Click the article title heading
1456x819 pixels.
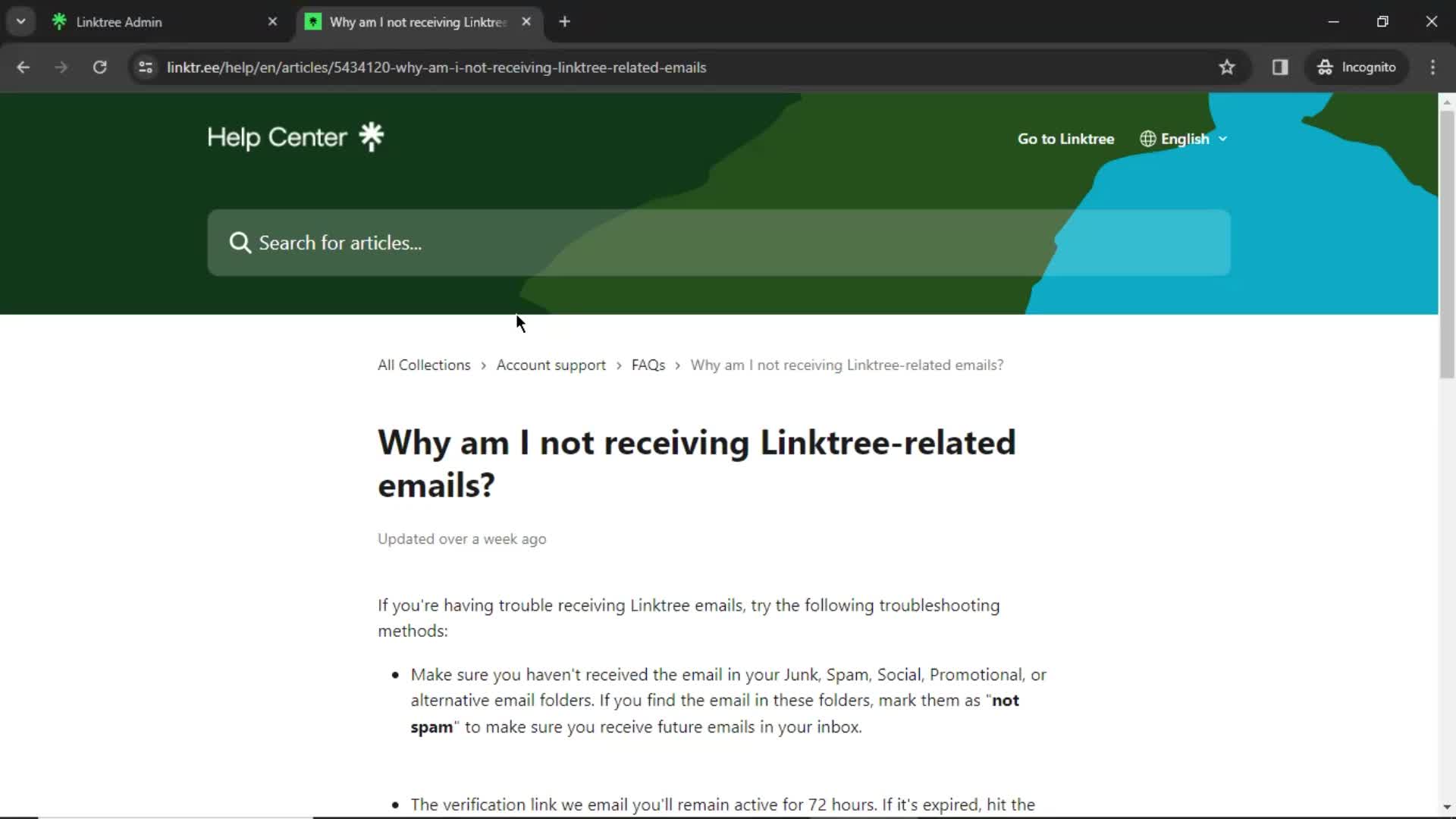(x=697, y=463)
